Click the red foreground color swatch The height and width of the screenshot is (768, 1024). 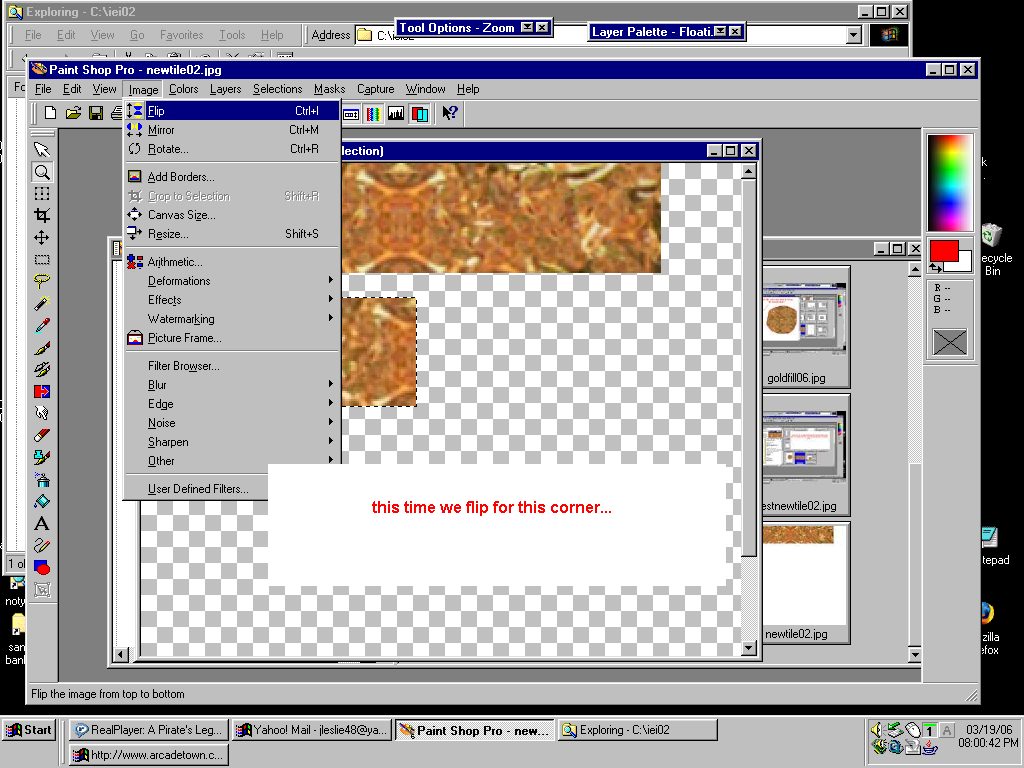pyautogui.click(x=942, y=251)
